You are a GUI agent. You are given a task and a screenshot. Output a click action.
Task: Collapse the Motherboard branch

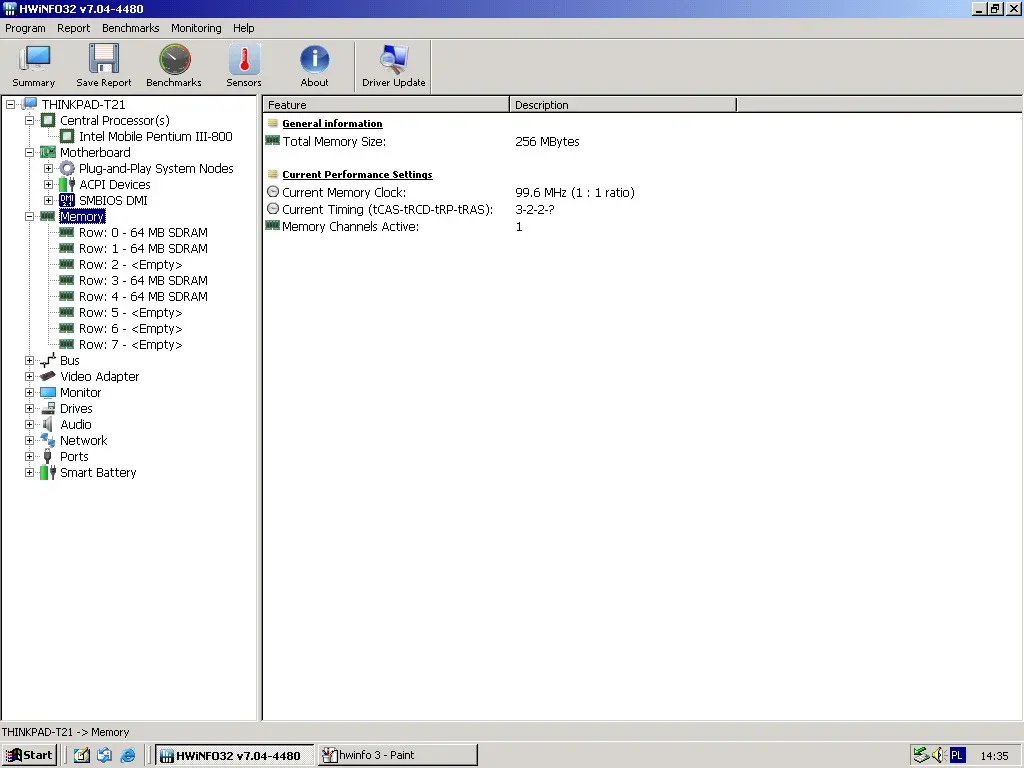(x=29, y=152)
